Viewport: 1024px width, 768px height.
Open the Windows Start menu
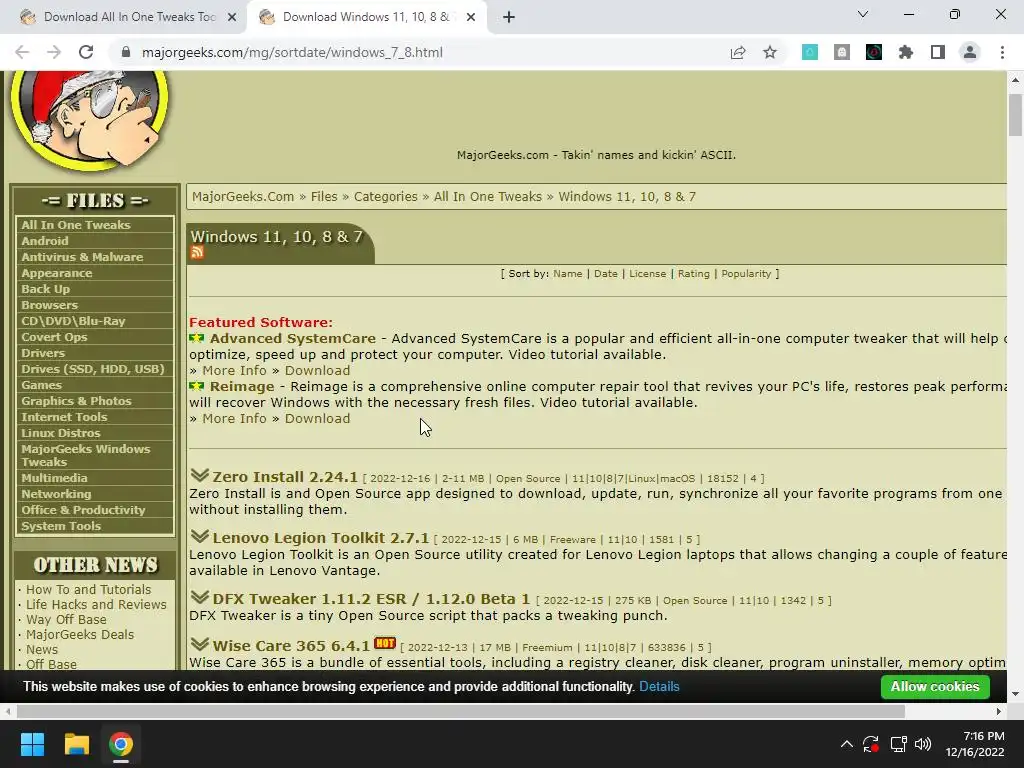click(32, 744)
